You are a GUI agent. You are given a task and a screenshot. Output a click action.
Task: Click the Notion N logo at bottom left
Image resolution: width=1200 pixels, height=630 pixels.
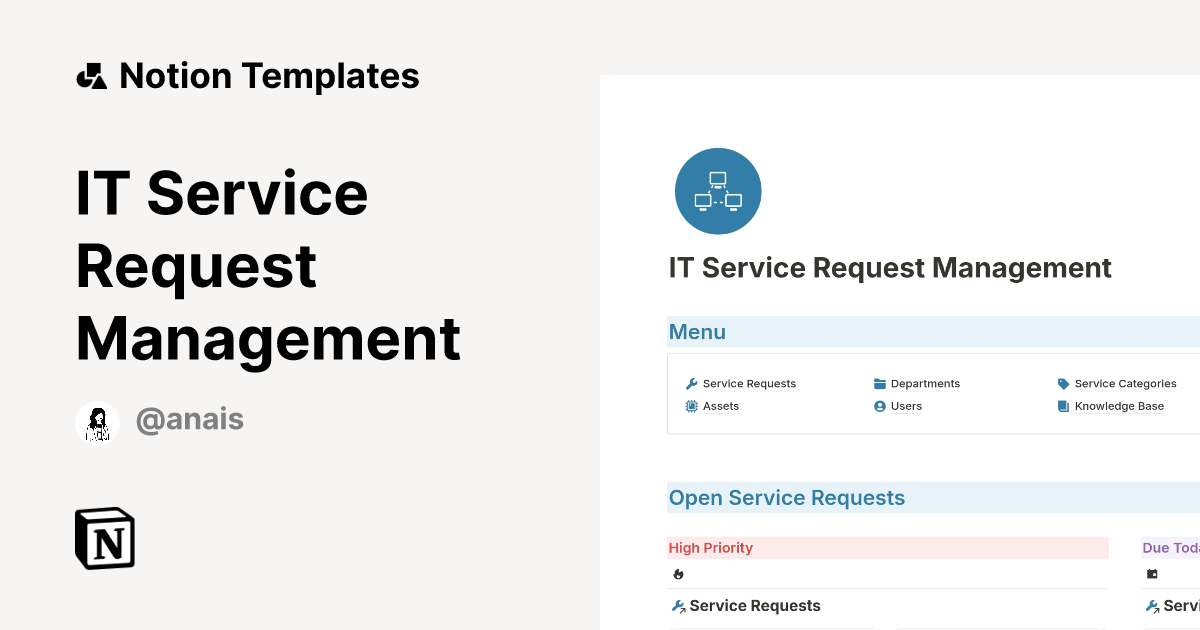(x=104, y=538)
